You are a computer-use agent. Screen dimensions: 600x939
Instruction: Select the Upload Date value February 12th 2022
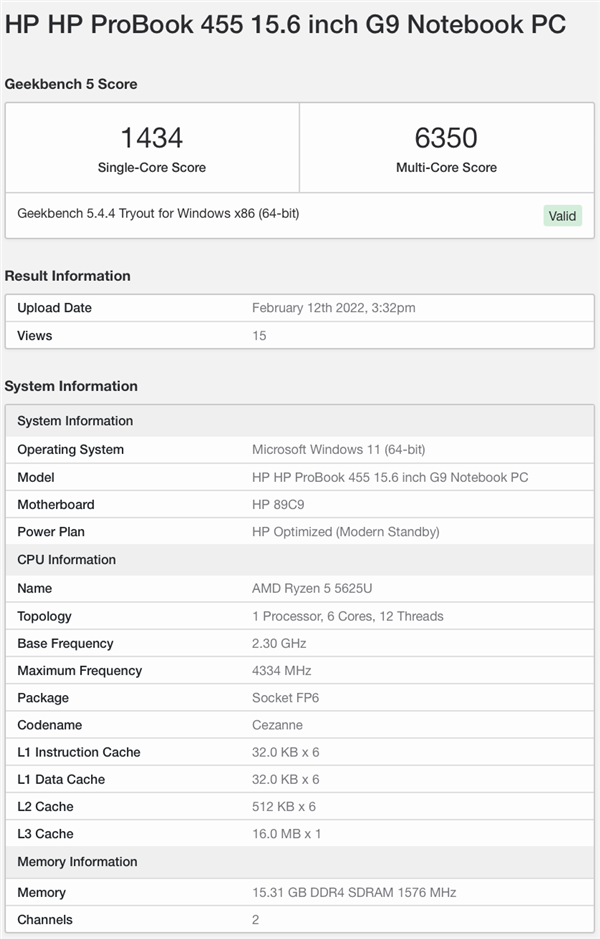coord(333,308)
